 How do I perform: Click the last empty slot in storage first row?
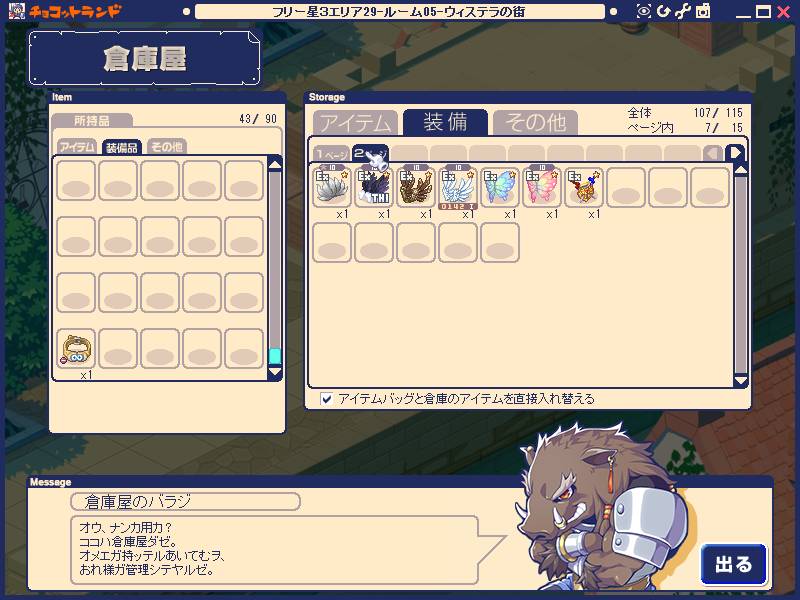pos(710,188)
